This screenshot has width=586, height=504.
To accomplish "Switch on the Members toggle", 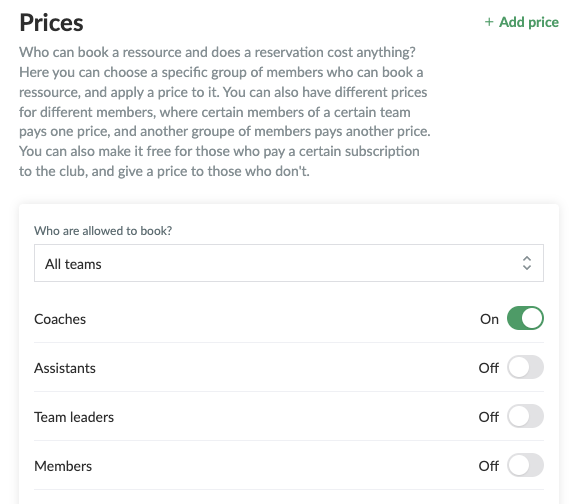I will pyautogui.click(x=525, y=465).
